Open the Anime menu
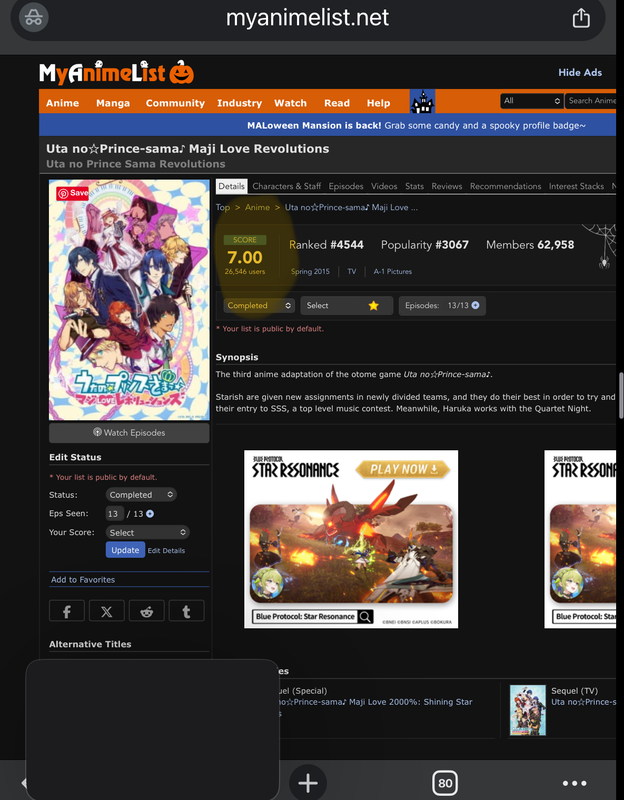This screenshot has width=624, height=800. [x=62, y=103]
